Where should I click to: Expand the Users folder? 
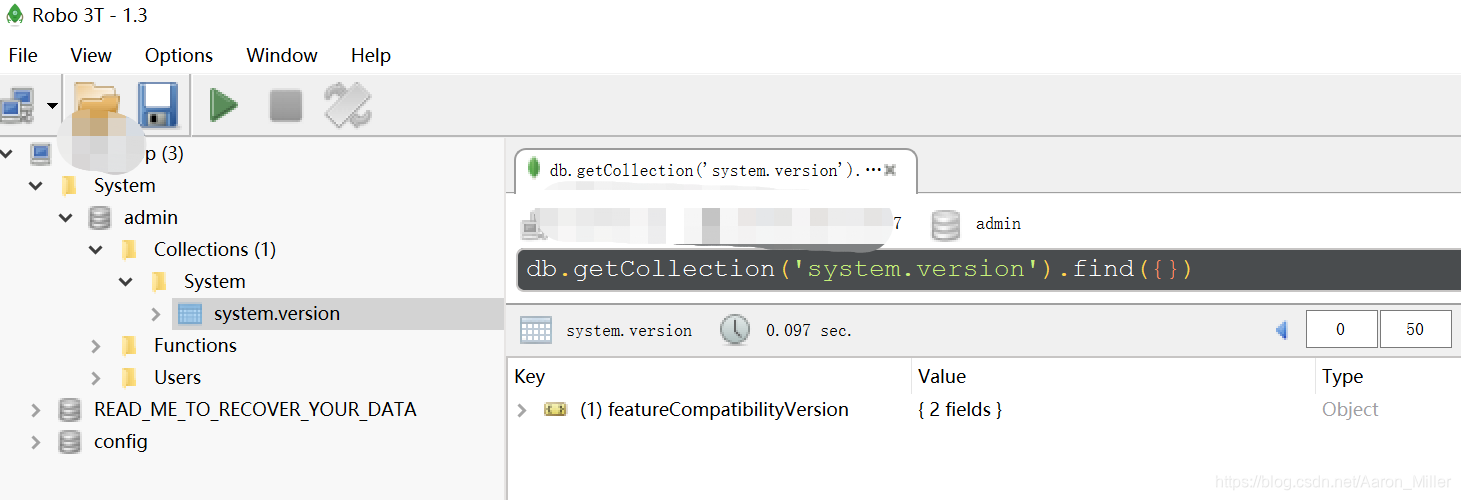[96, 378]
